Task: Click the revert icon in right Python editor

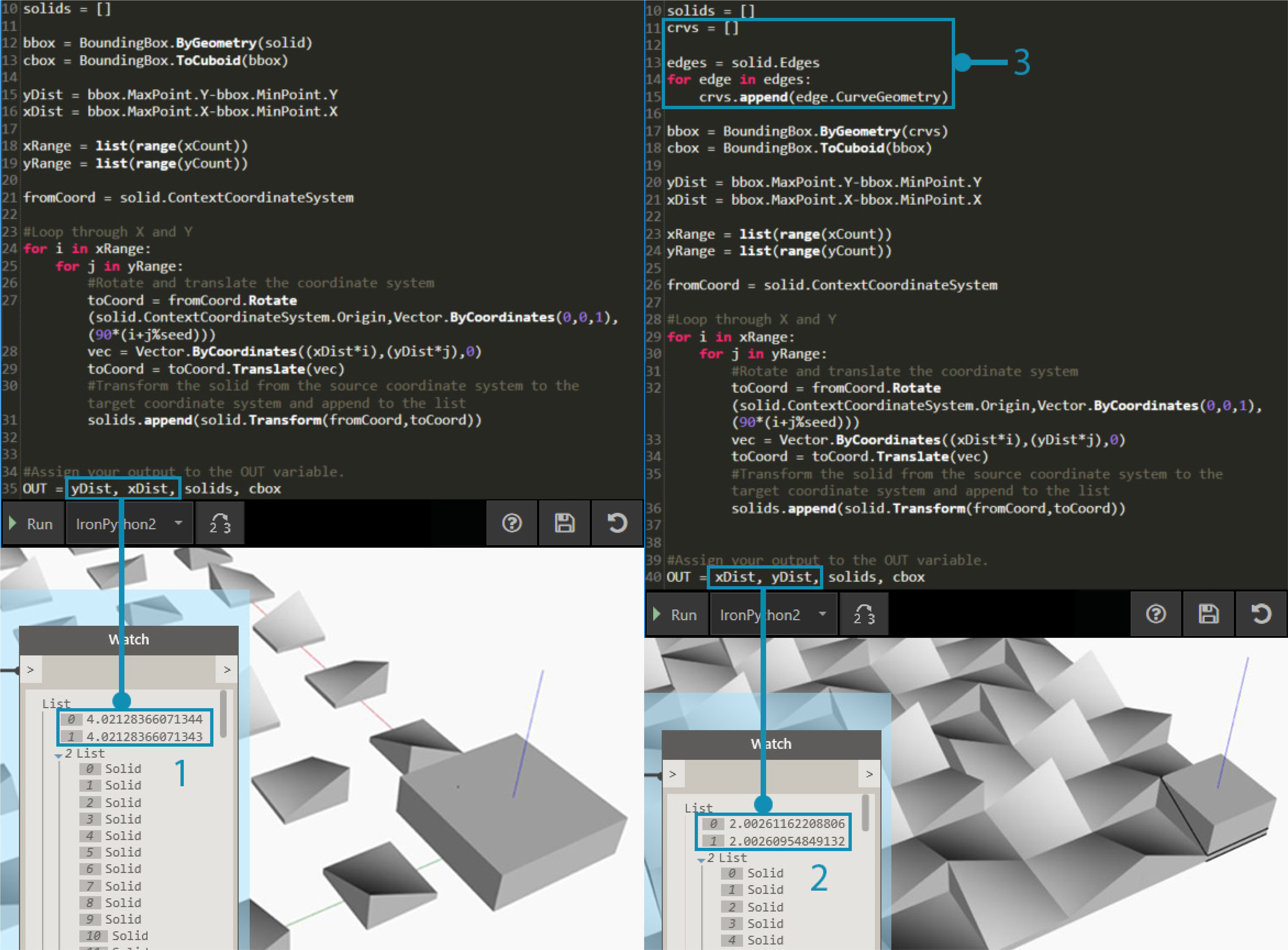Action: (x=1262, y=614)
